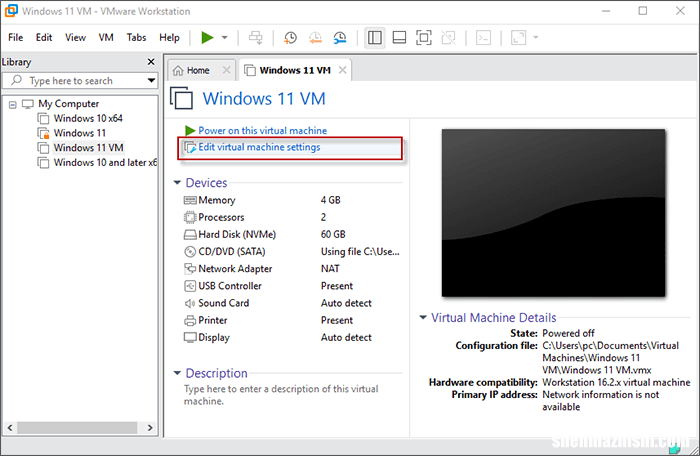Switch to the Windows 11 VM tab
Image resolution: width=700 pixels, height=456 pixels.
point(295,71)
